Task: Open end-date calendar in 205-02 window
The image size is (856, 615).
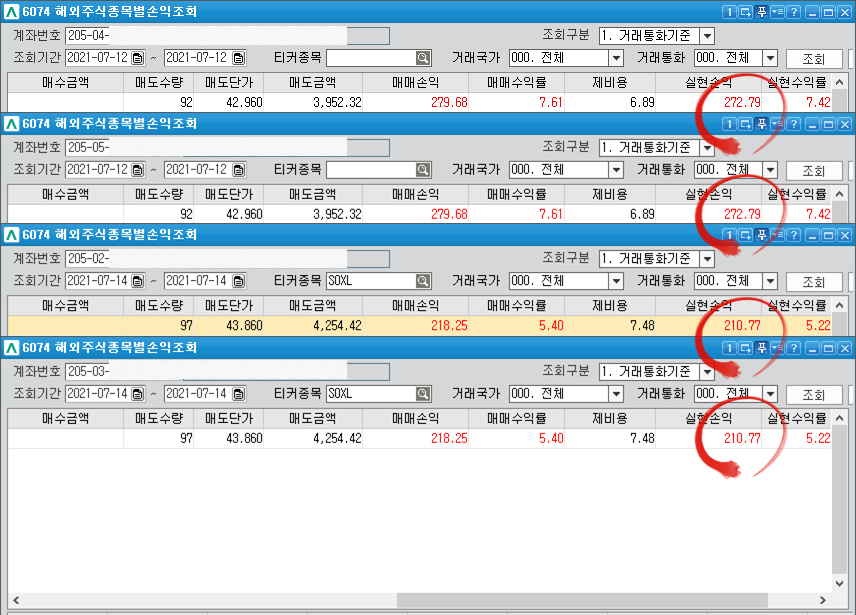Action: point(239,281)
